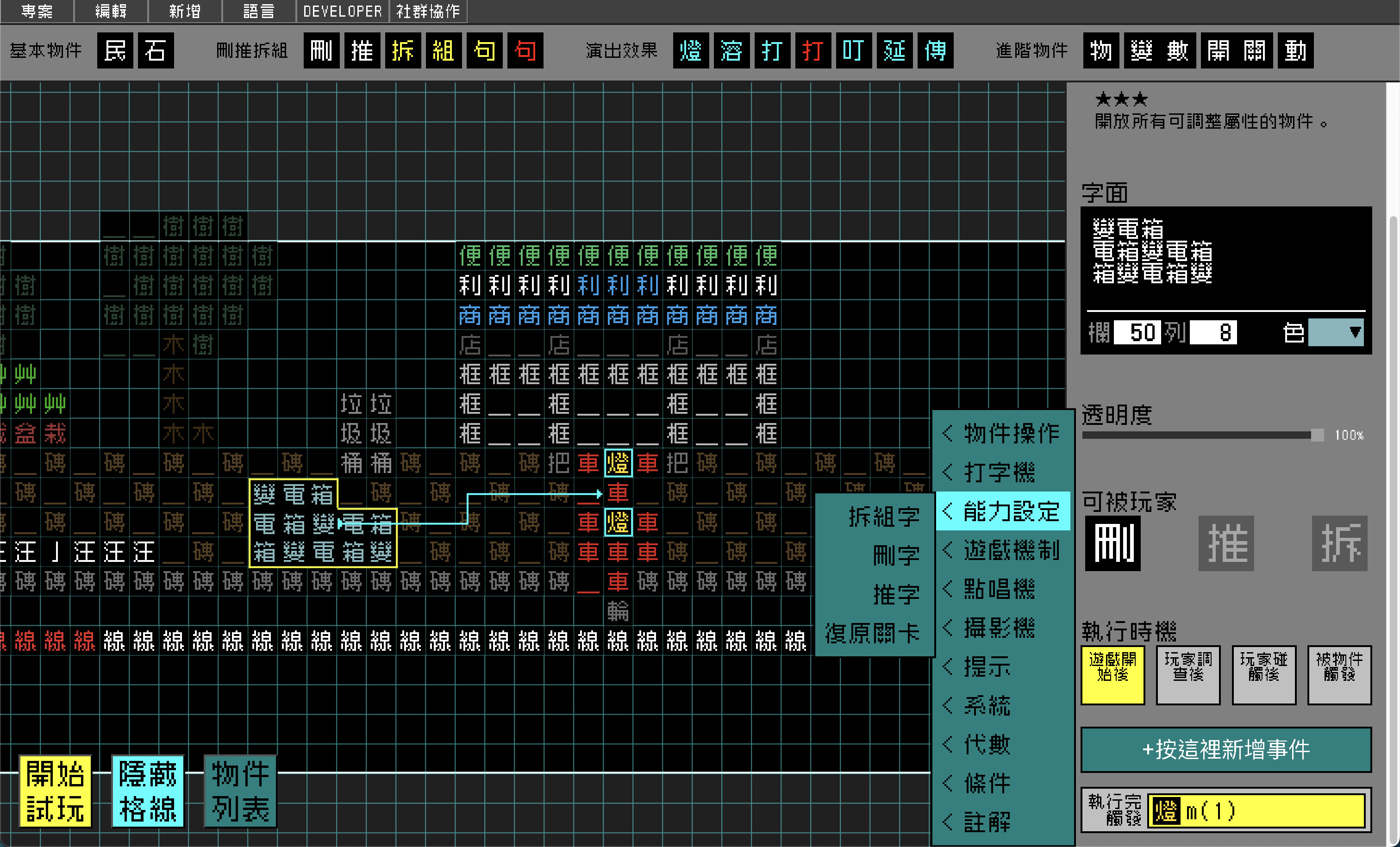This screenshot has height=847, width=1400.
Task: Click the 民 basic object icon
Action: coord(115,50)
